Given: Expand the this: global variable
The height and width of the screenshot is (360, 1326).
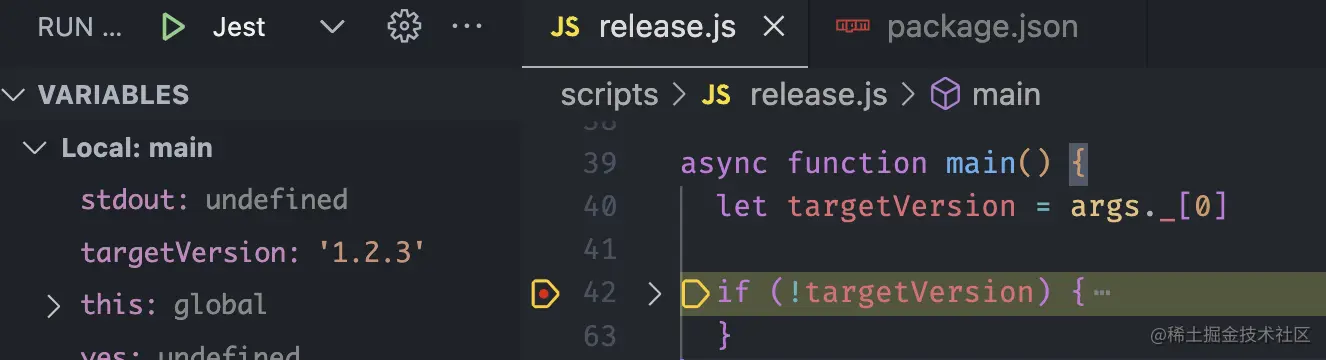Looking at the screenshot, I should point(54,305).
